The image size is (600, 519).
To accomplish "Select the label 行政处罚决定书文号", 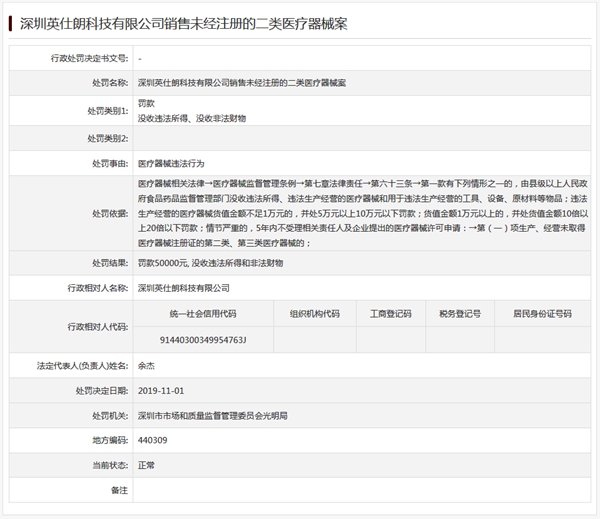I will pos(90,58).
